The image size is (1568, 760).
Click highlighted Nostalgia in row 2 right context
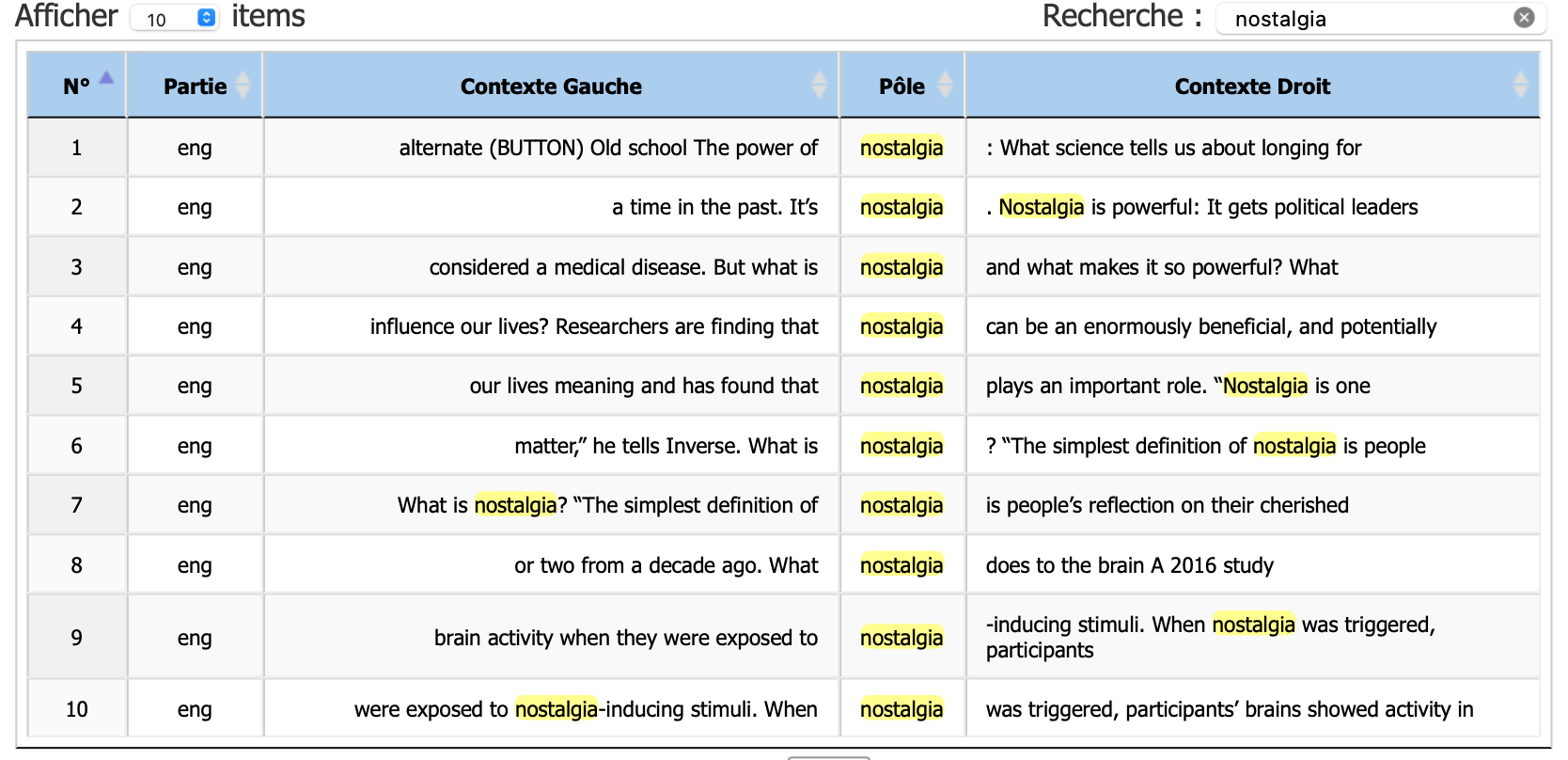click(x=1041, y=207)
